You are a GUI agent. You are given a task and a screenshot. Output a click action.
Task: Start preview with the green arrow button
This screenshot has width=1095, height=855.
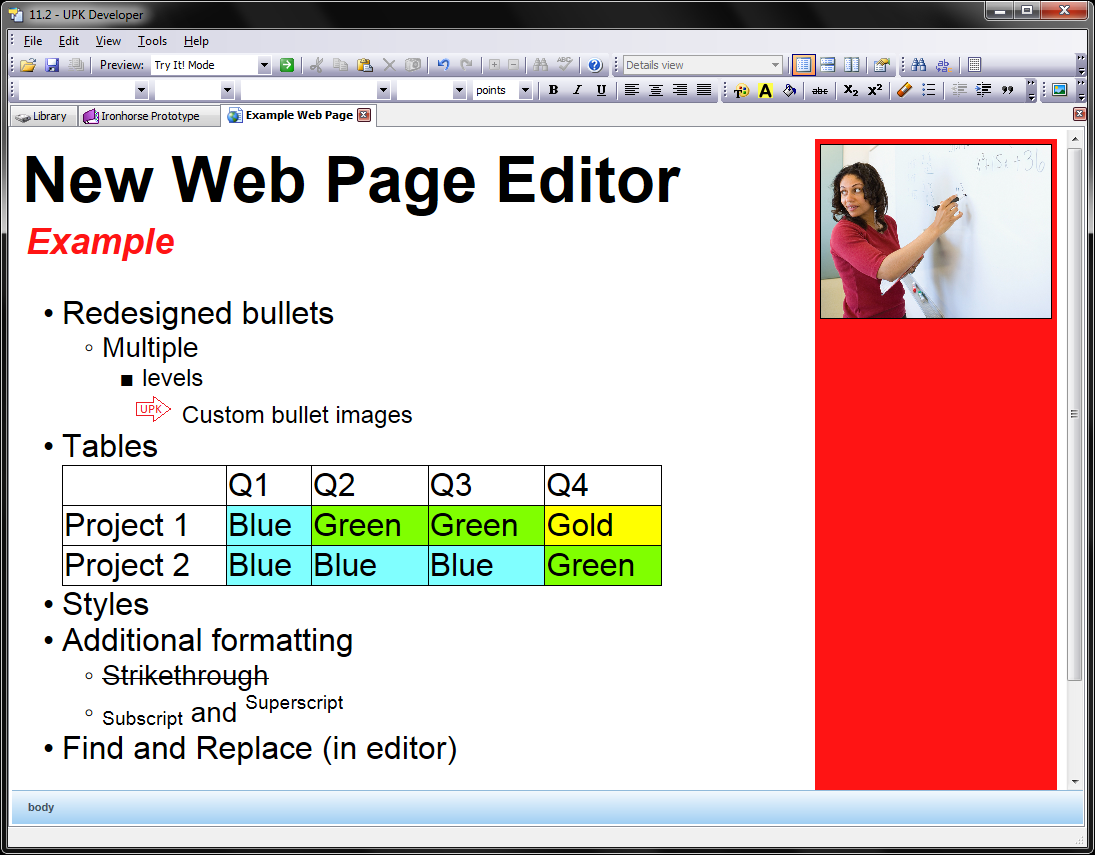tap(287, 65)
